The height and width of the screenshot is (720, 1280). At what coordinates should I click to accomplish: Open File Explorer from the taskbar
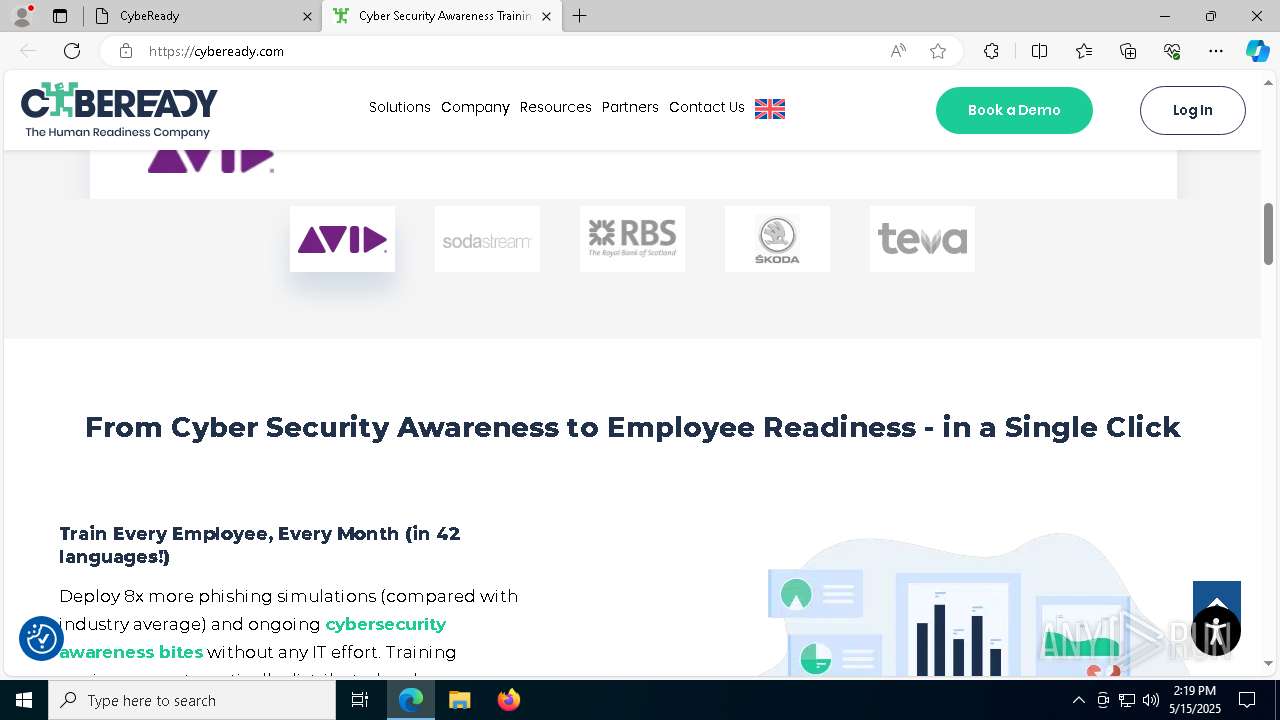point(459,700)
